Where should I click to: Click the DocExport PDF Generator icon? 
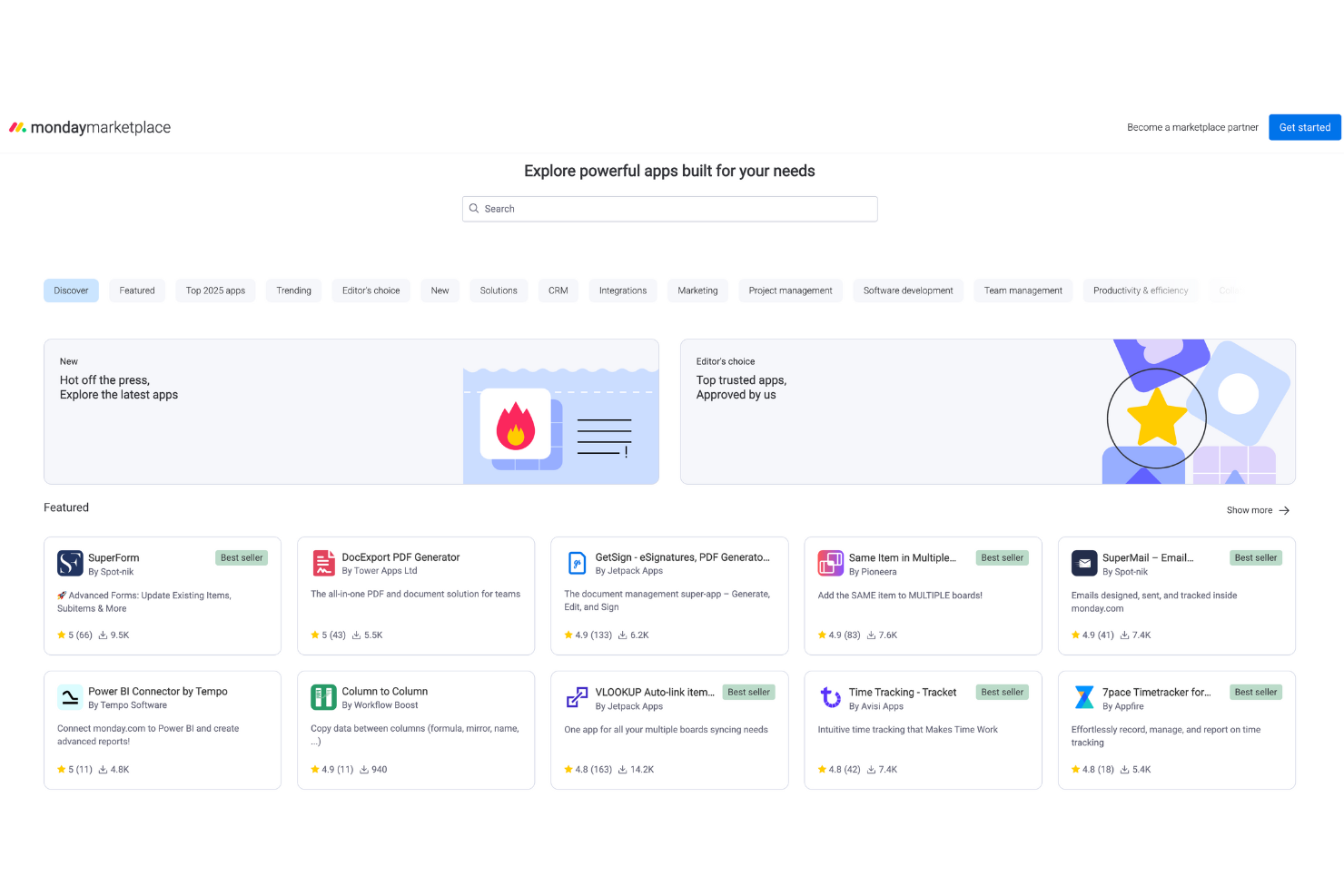[323, 563]
